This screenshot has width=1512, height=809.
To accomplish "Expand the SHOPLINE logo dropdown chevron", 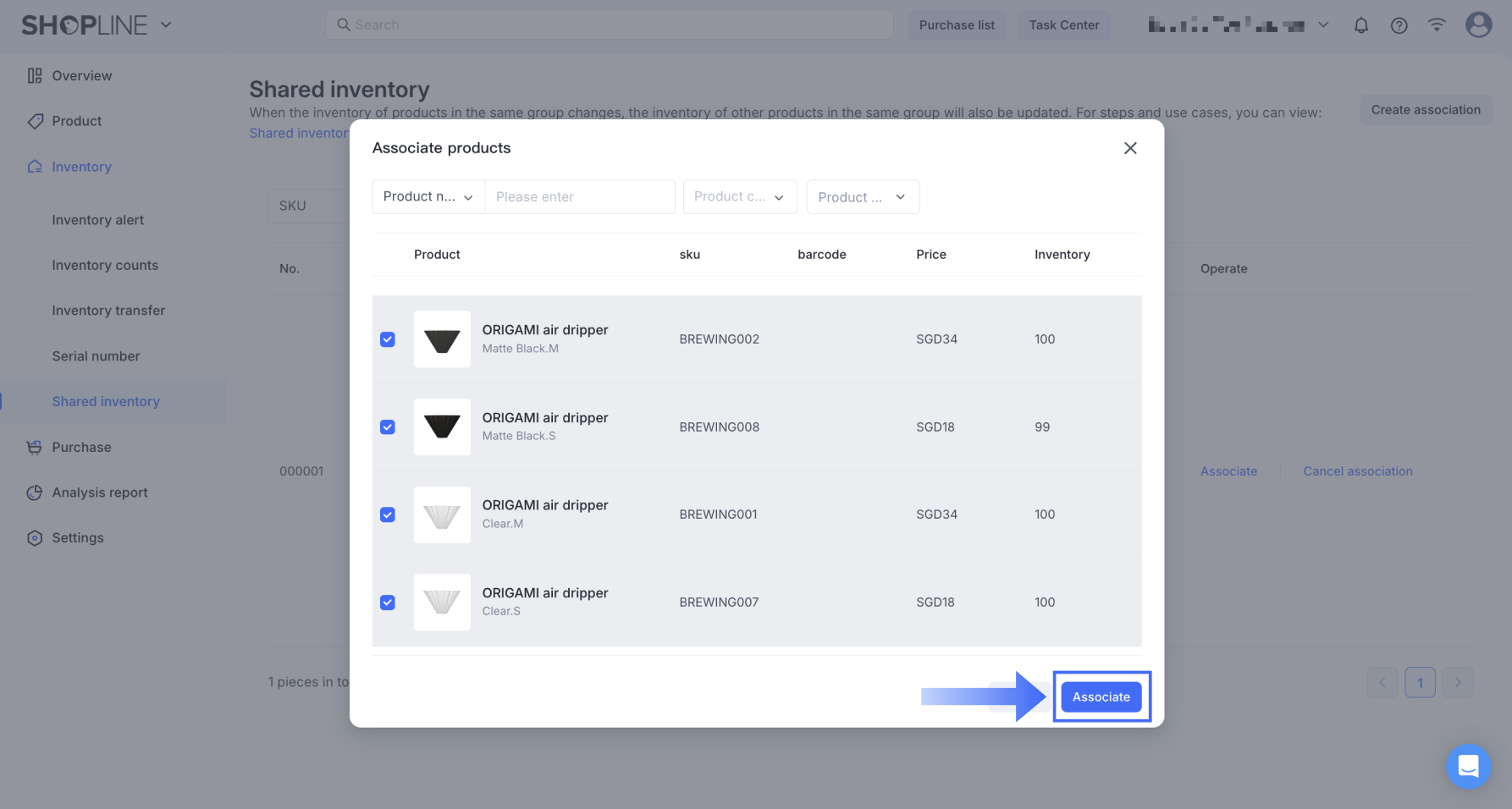I will pyautogui.click(x=166, y=25).
